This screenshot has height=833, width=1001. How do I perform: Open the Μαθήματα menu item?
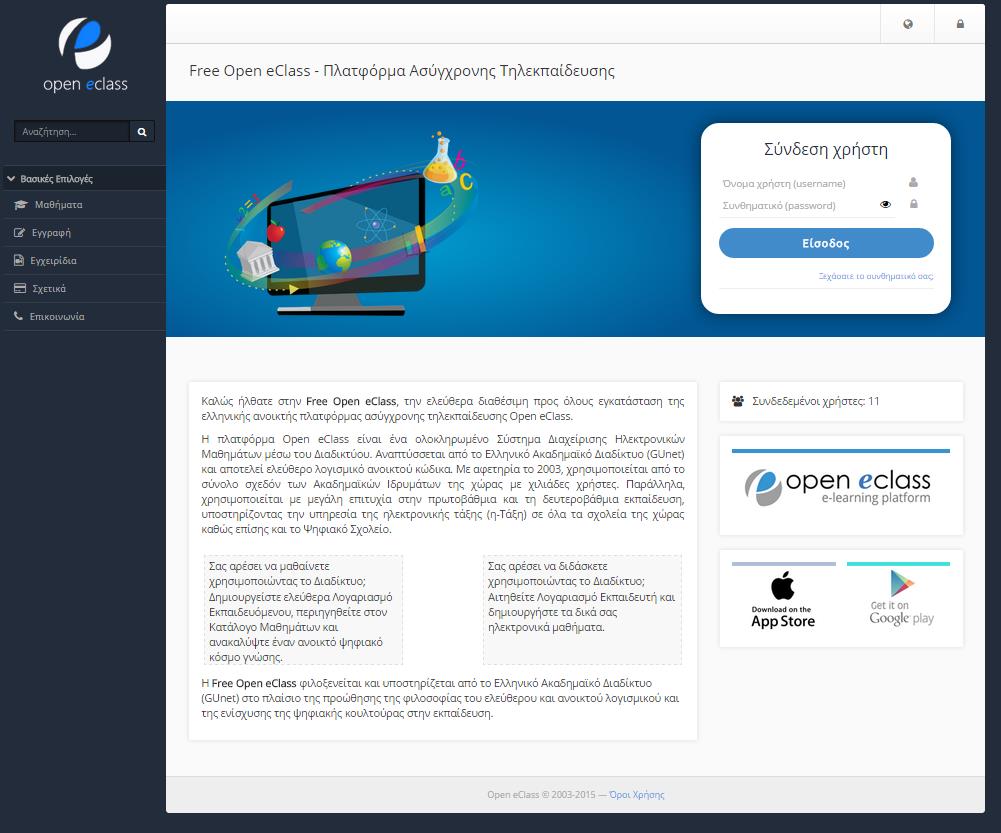(83, 205)
